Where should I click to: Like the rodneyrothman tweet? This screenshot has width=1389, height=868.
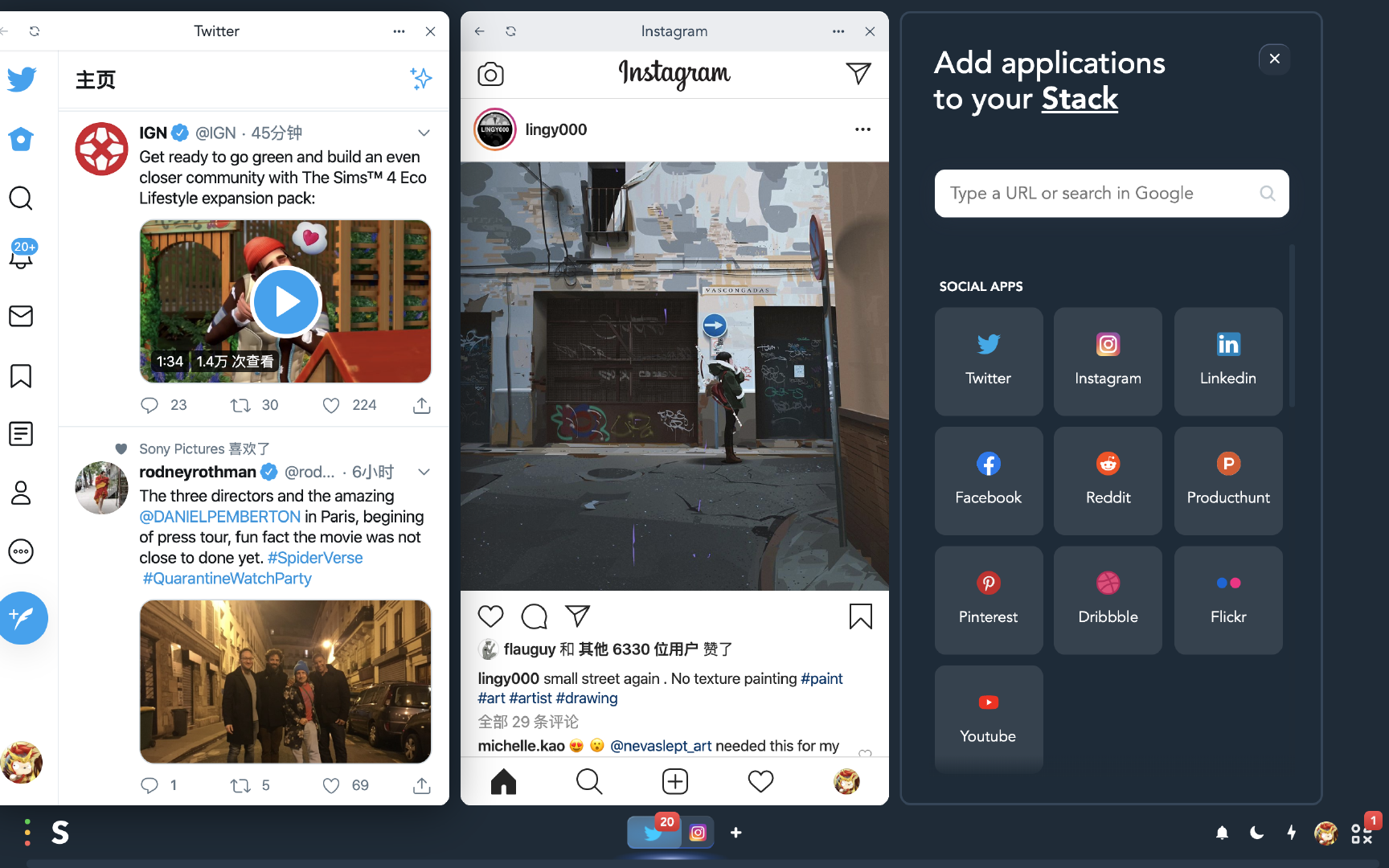331,785
